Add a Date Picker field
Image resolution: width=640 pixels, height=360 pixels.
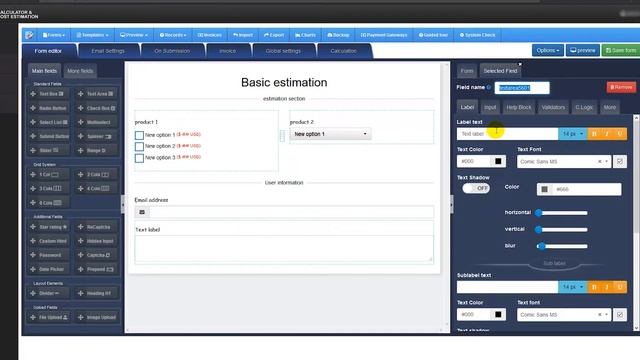point(49,269)
